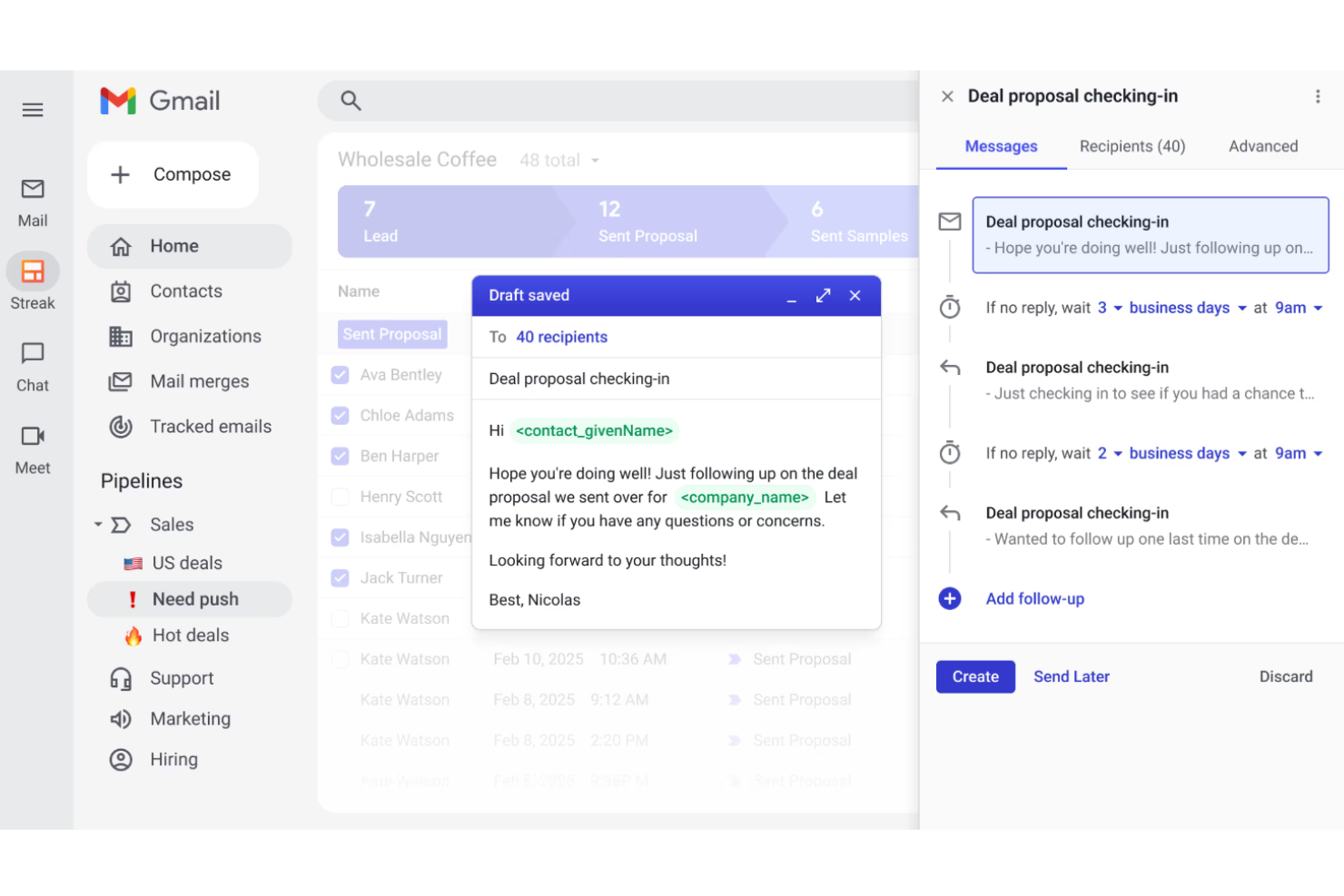
Task: Open first business days dropdown after 3
Action: click(x=1188, y=308)
